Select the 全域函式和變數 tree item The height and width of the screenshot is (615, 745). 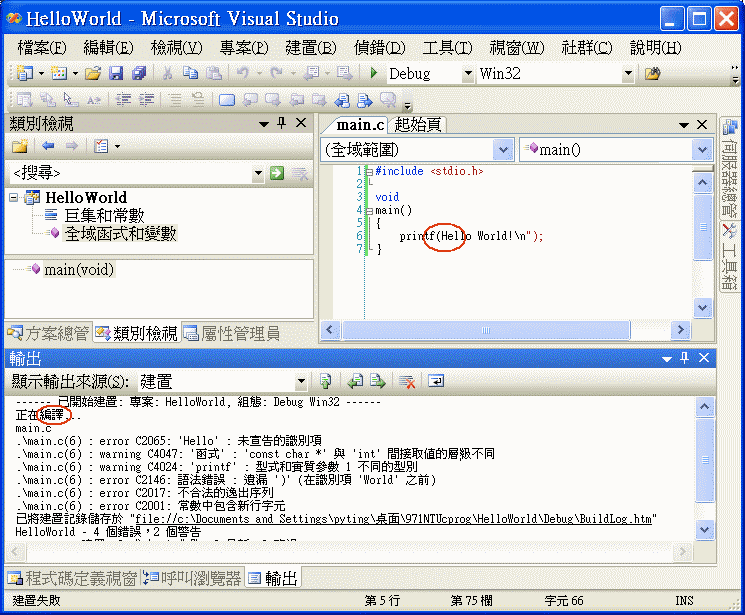120,233
